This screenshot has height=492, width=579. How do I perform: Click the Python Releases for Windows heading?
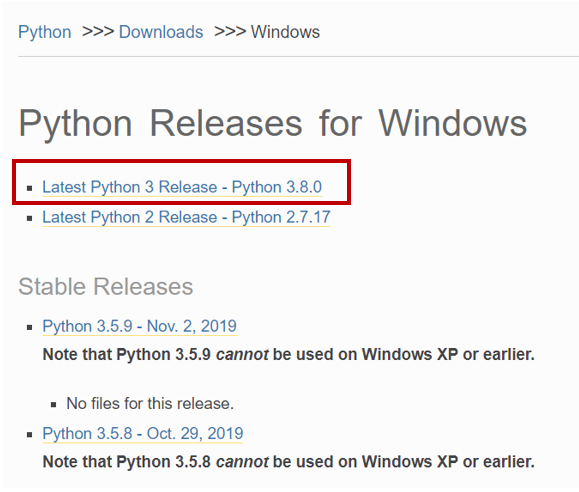(273, 124)
